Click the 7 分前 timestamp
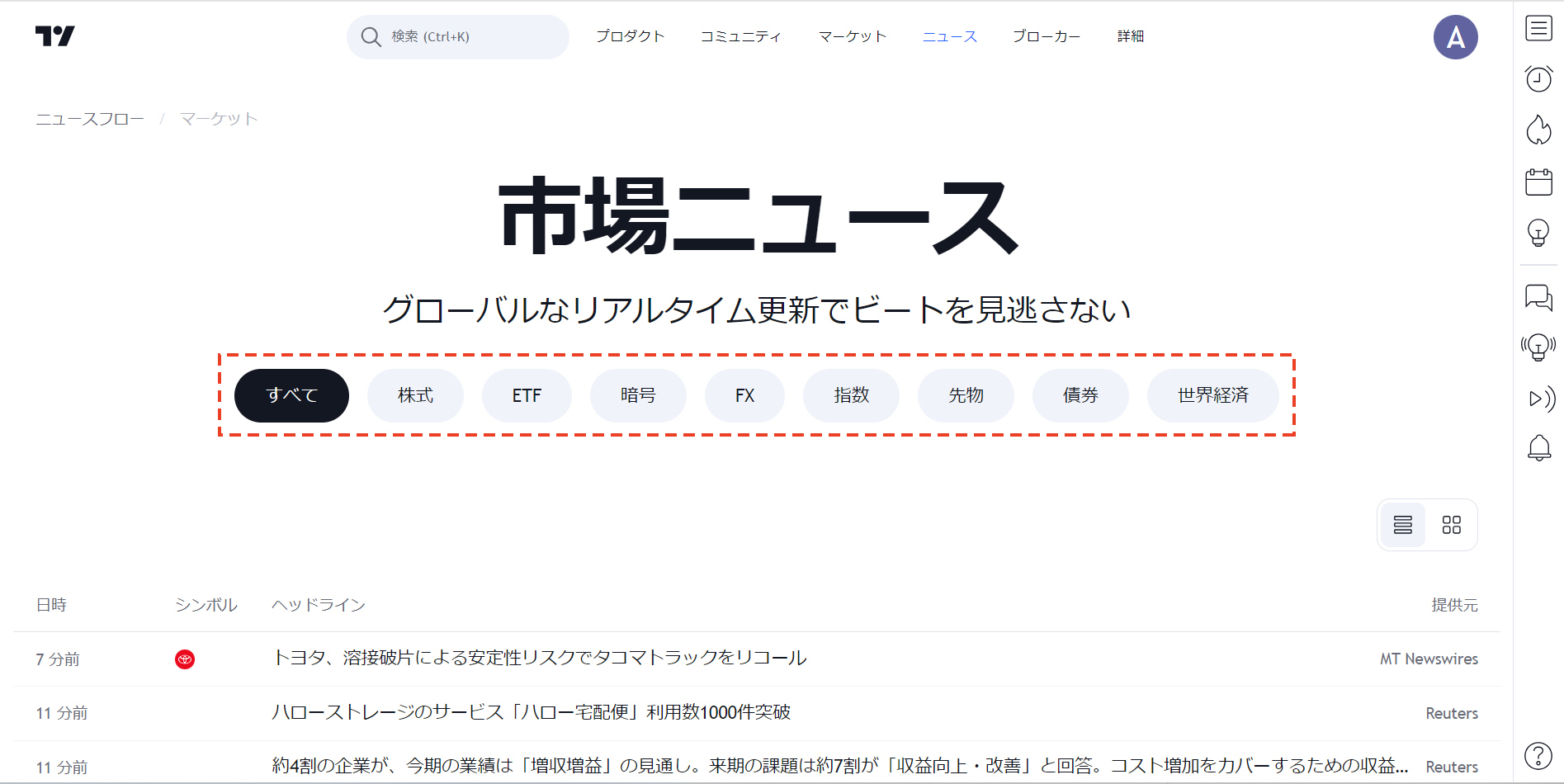The image size is (1564, 784). point(58,659)
